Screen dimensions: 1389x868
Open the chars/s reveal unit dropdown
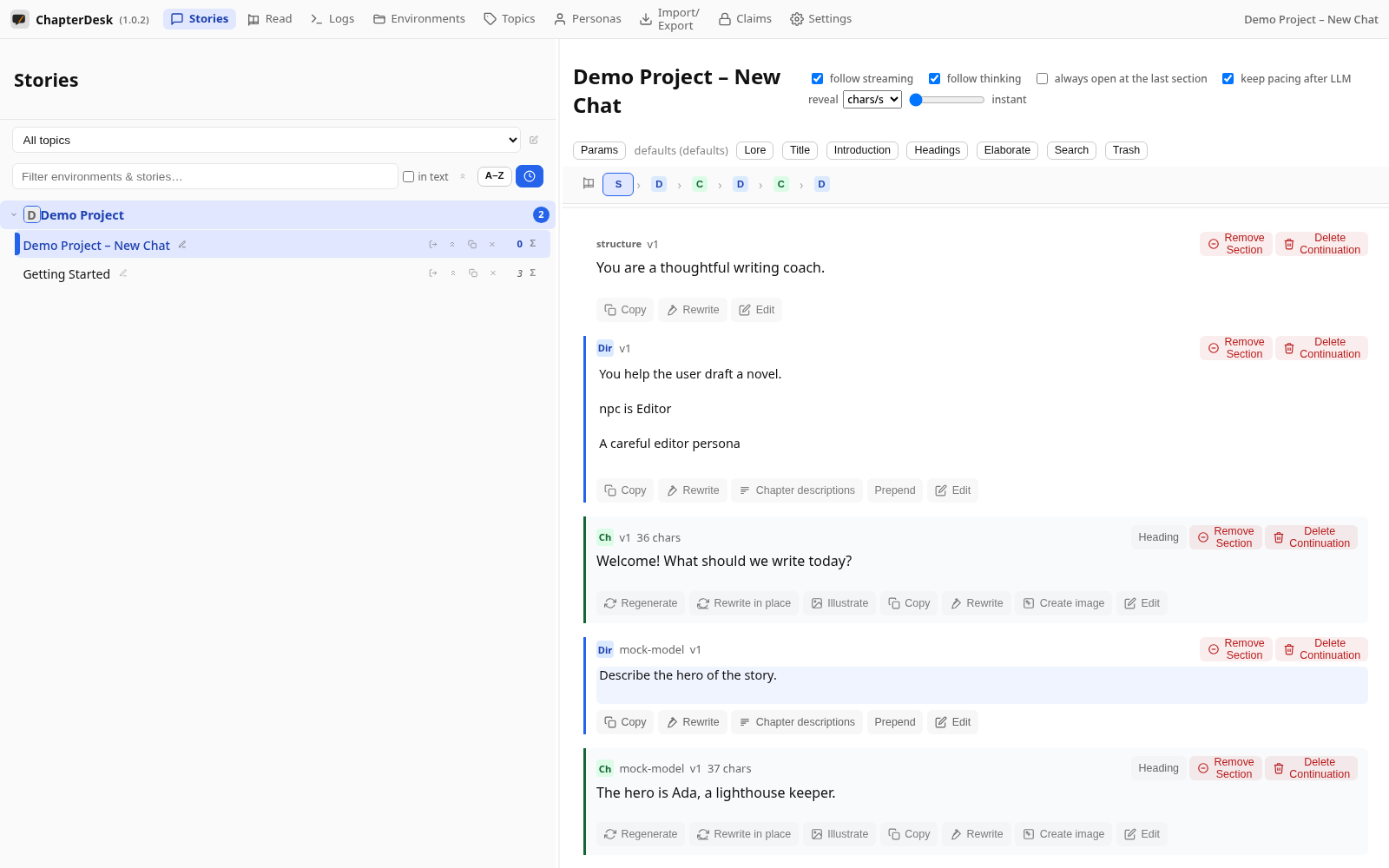(x=872, y=100)
